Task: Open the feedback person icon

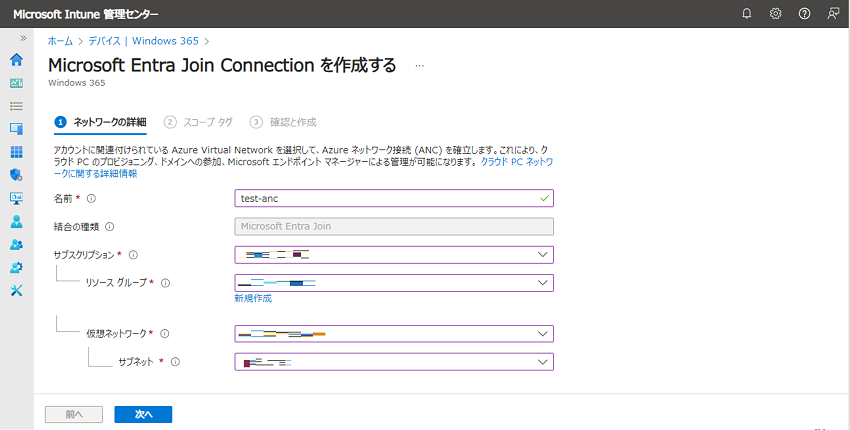Action: pyautogui.click(x=833, y=14)
